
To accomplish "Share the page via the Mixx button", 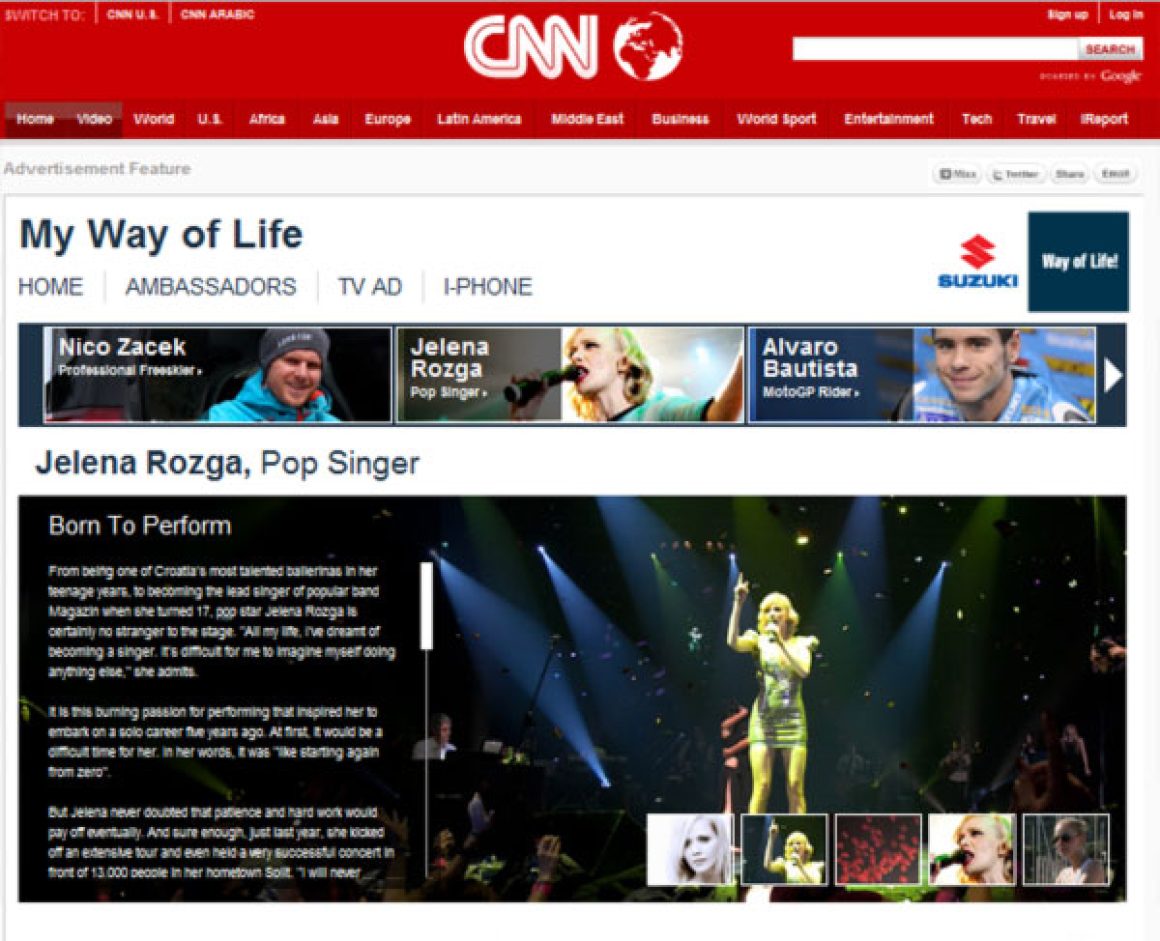I will click(x=957, y=174).
